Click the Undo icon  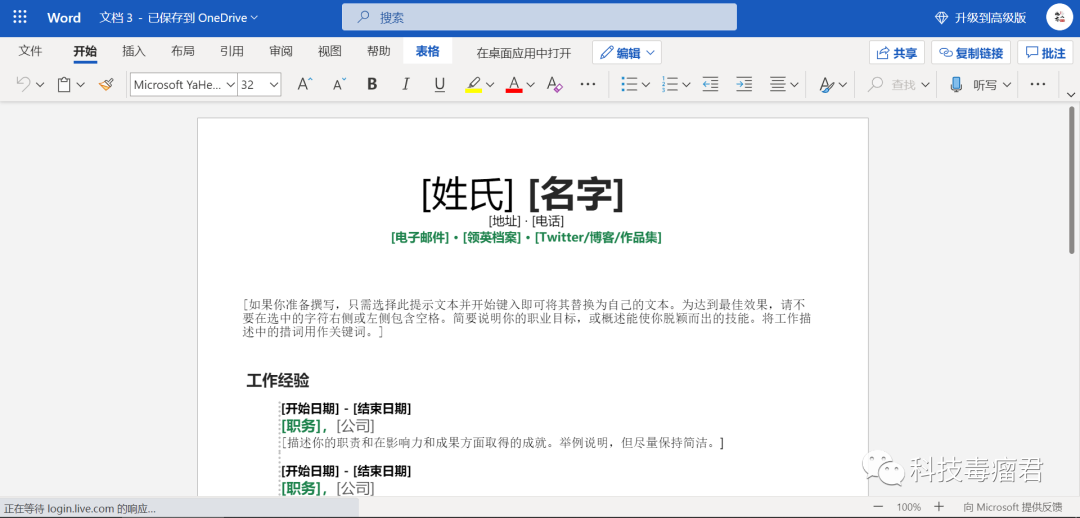23,84
